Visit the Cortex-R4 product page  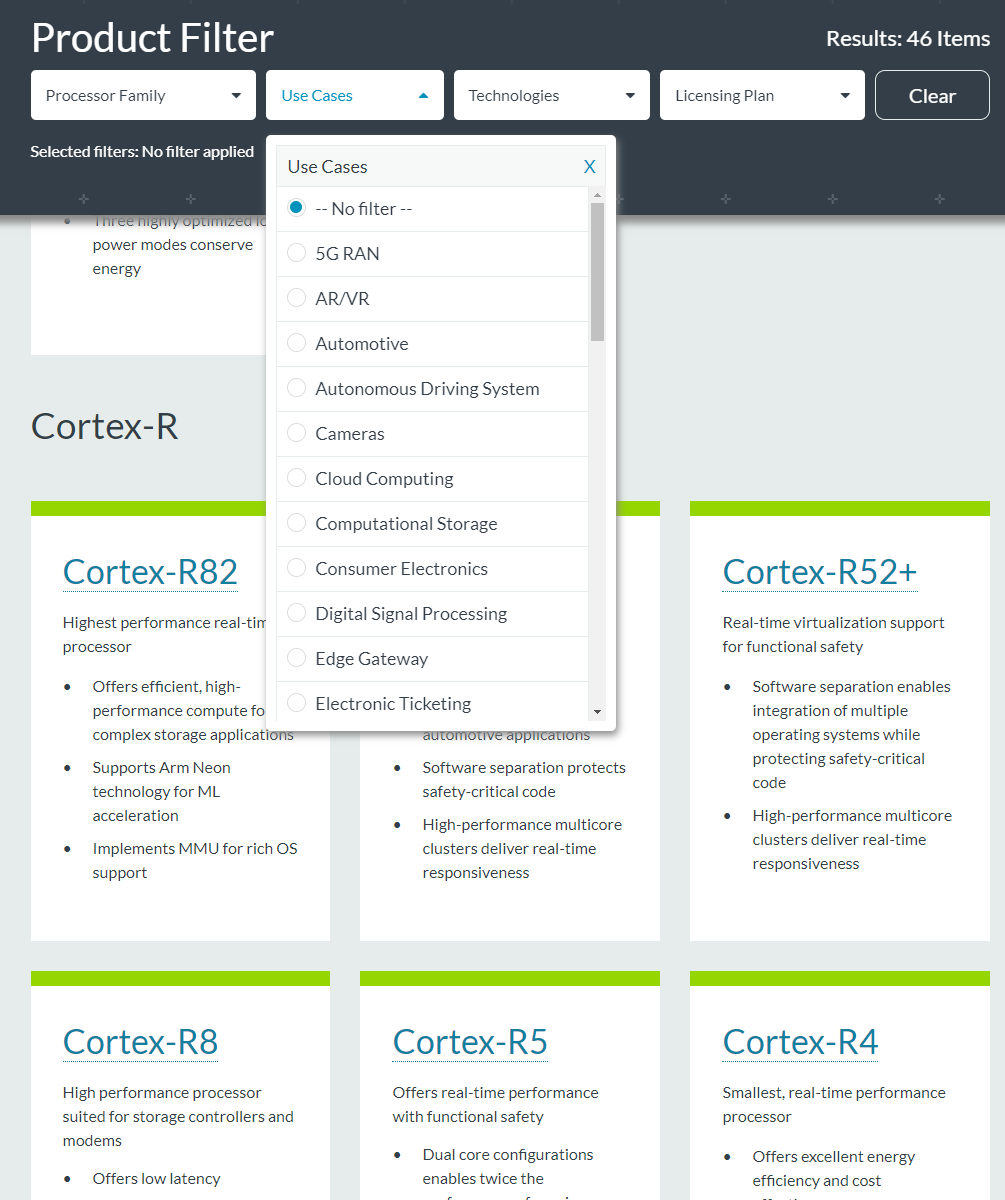(x=800, y=1042)
